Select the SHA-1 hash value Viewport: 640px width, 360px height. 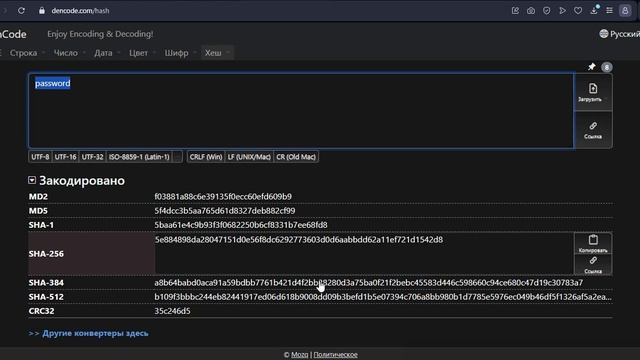point(241,225)
